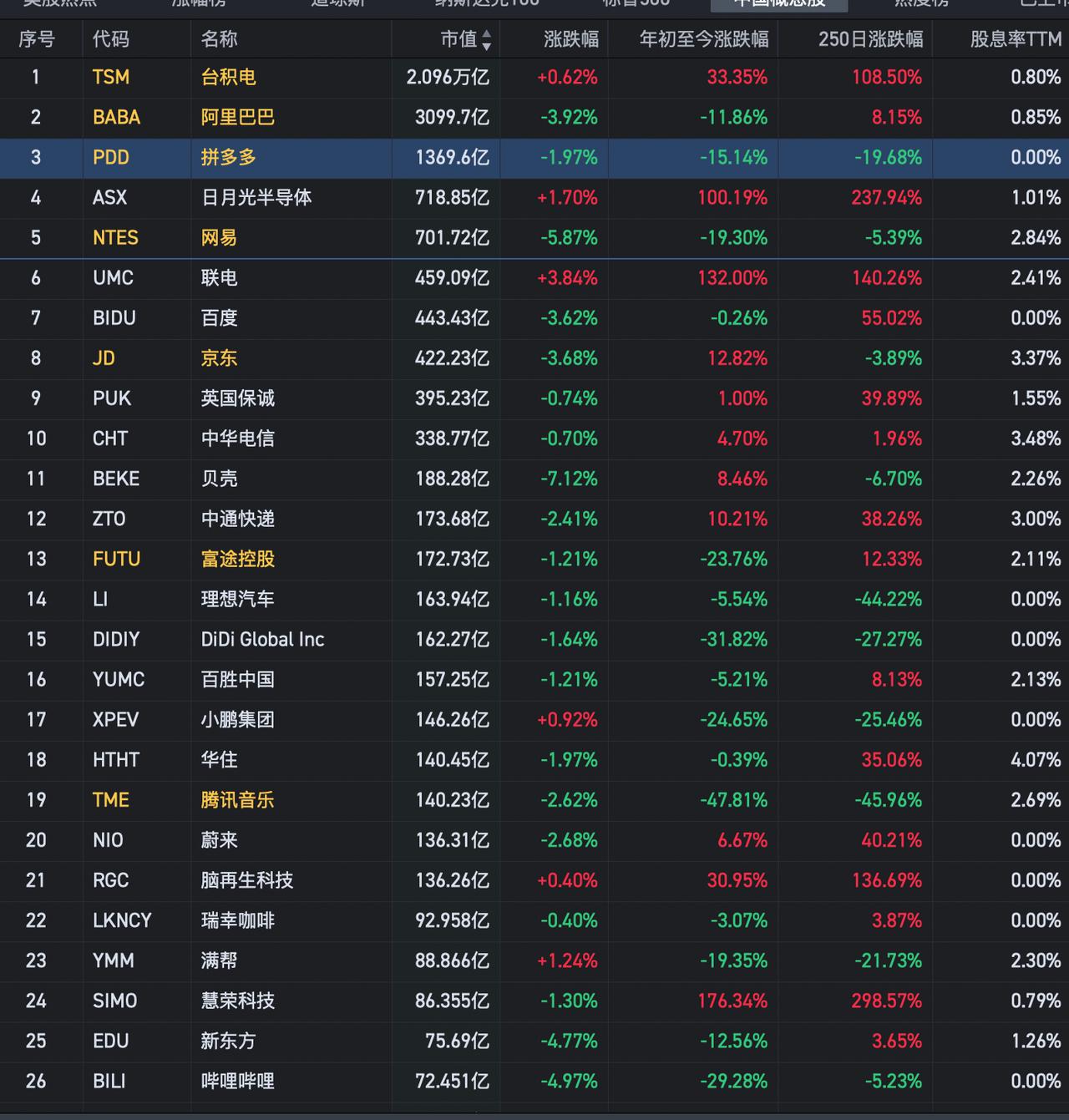Click the 代码 column header
1069x1120 pixels.
point(111,39)
